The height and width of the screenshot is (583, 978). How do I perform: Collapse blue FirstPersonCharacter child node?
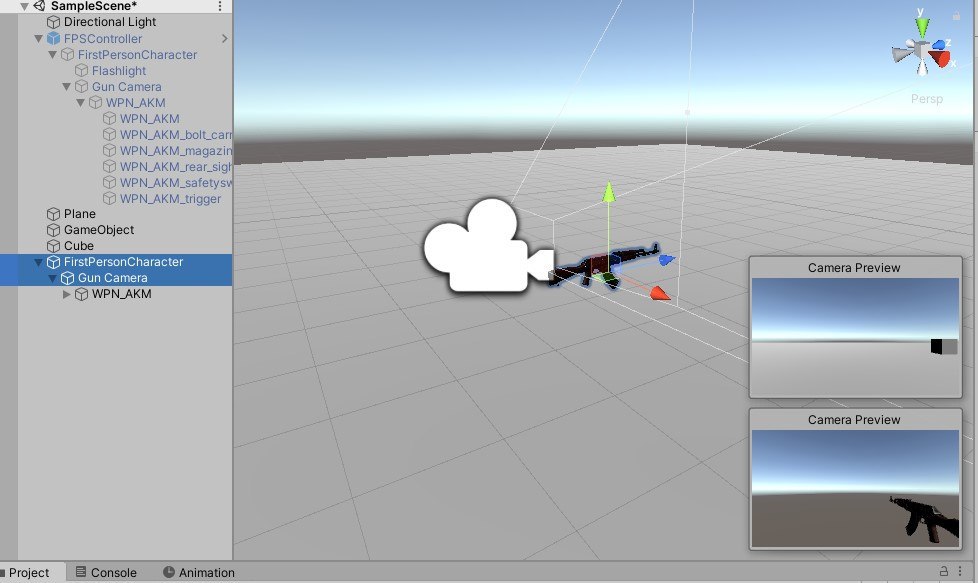click(52, 55)
